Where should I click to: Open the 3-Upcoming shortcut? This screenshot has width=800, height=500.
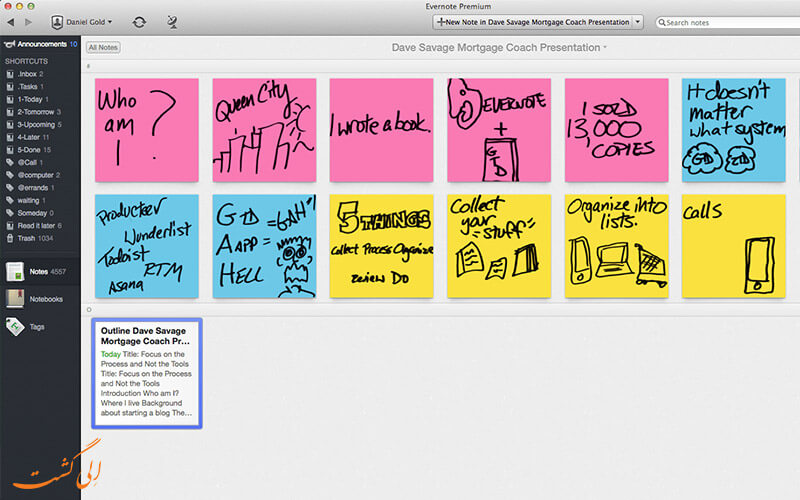click(x=34, y=124)
